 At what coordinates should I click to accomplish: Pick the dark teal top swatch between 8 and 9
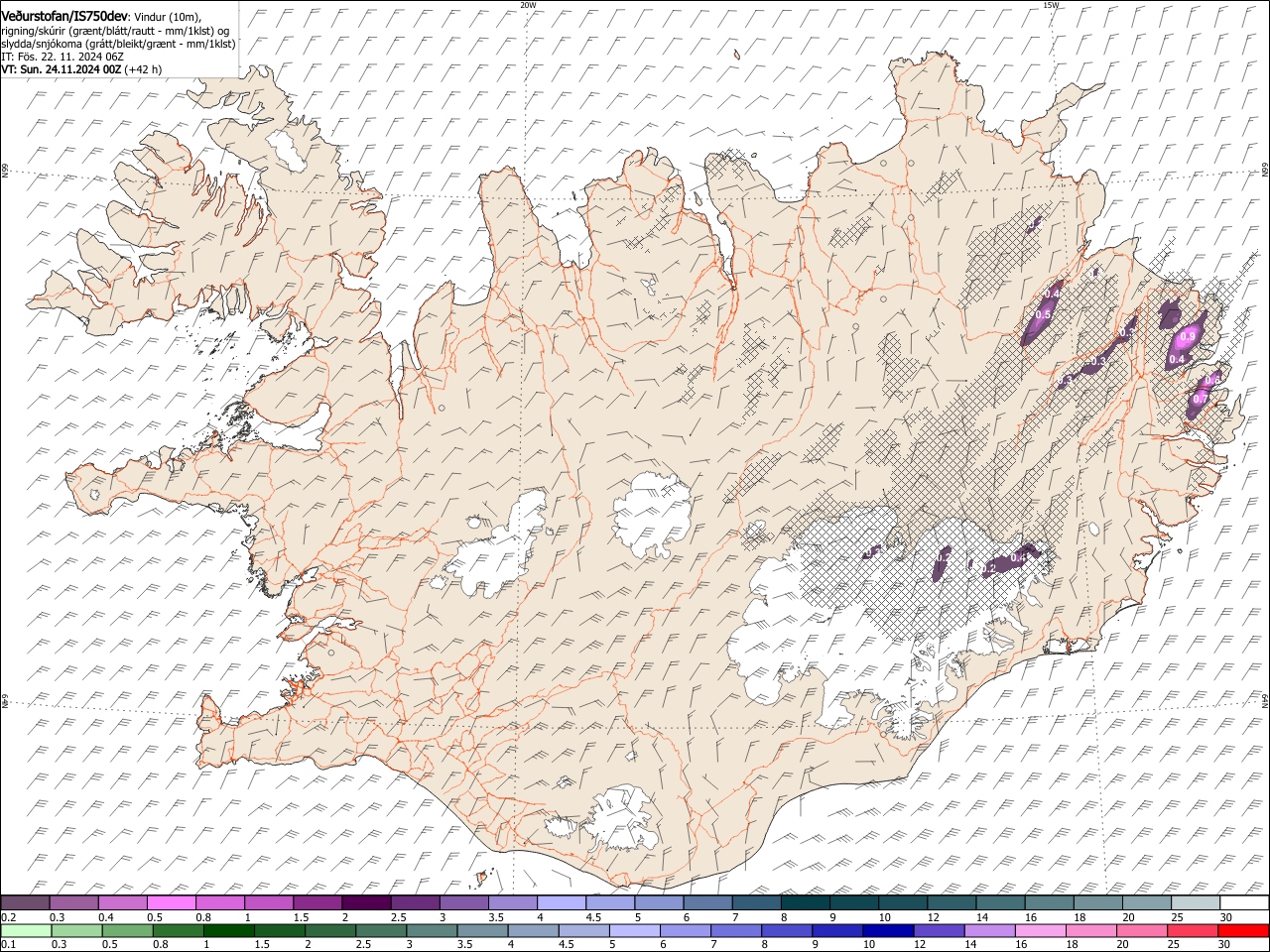pos(806,903)
